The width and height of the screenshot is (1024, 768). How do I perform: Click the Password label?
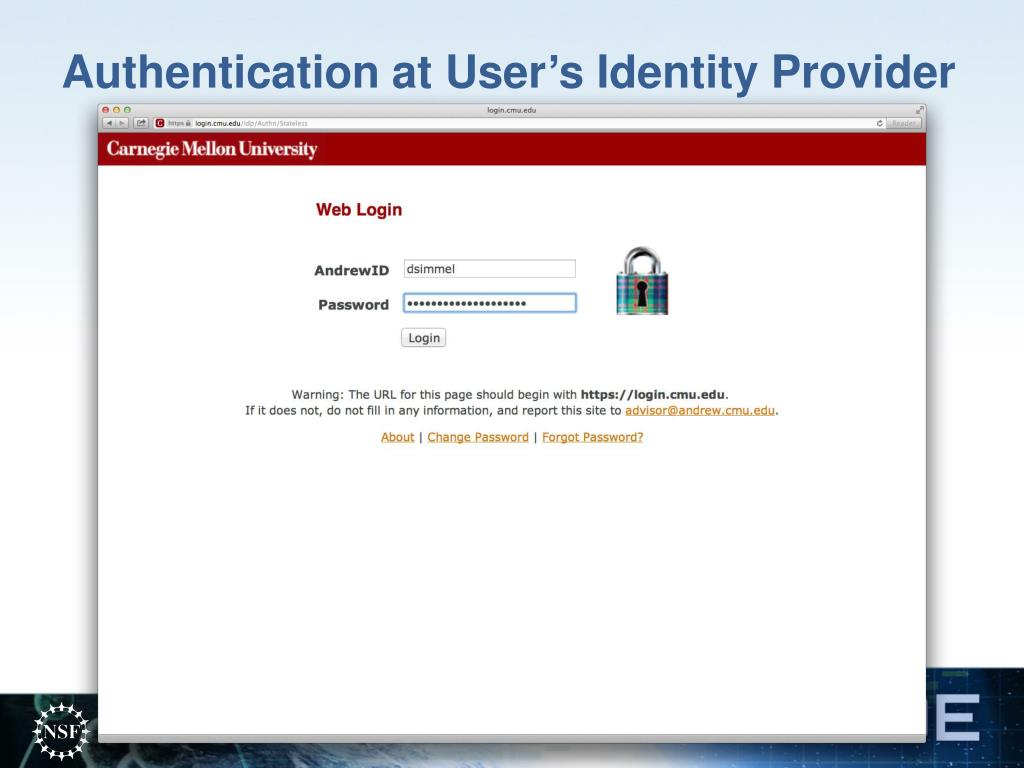pos(353,305)
